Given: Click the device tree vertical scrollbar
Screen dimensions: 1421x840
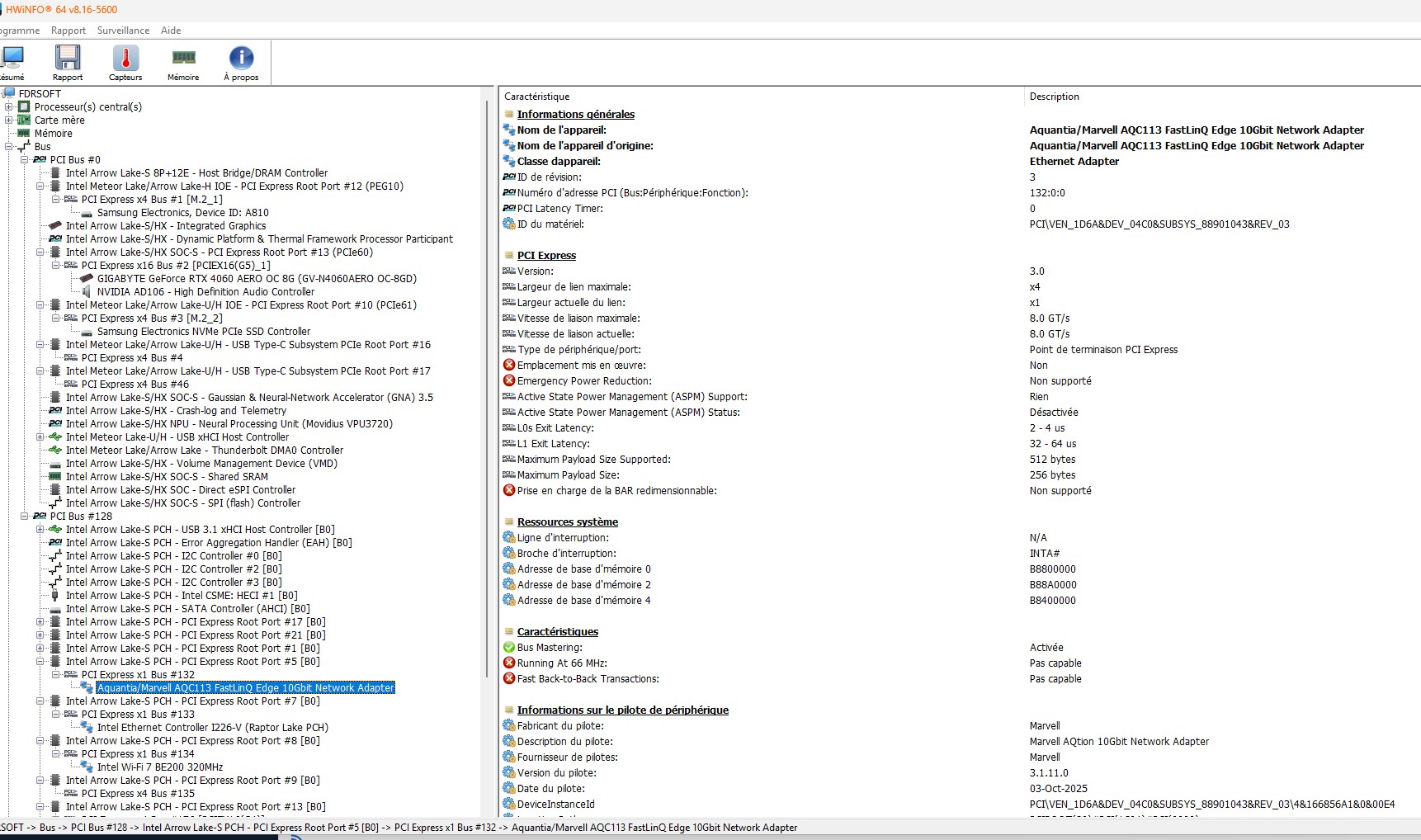Looking at the screenshot, I should tap(487, 413).
